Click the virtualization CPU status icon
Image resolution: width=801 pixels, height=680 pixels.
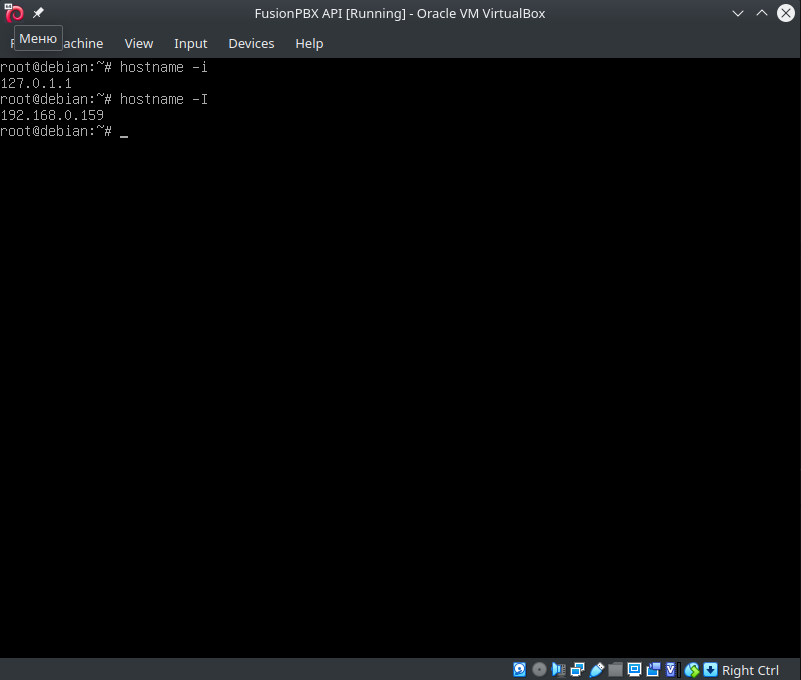click(x=672, y=669)
